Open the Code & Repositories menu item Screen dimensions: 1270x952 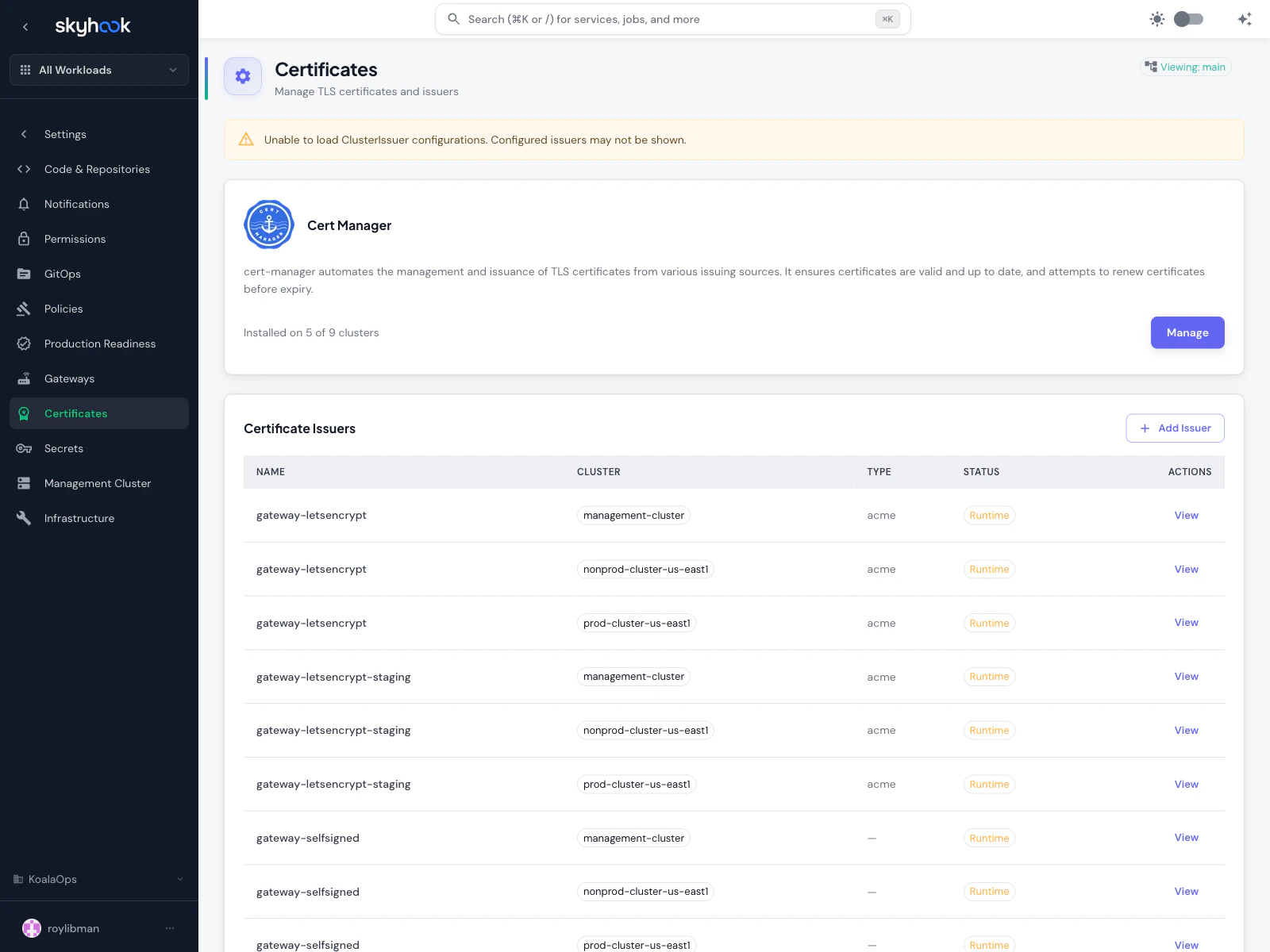97,169
